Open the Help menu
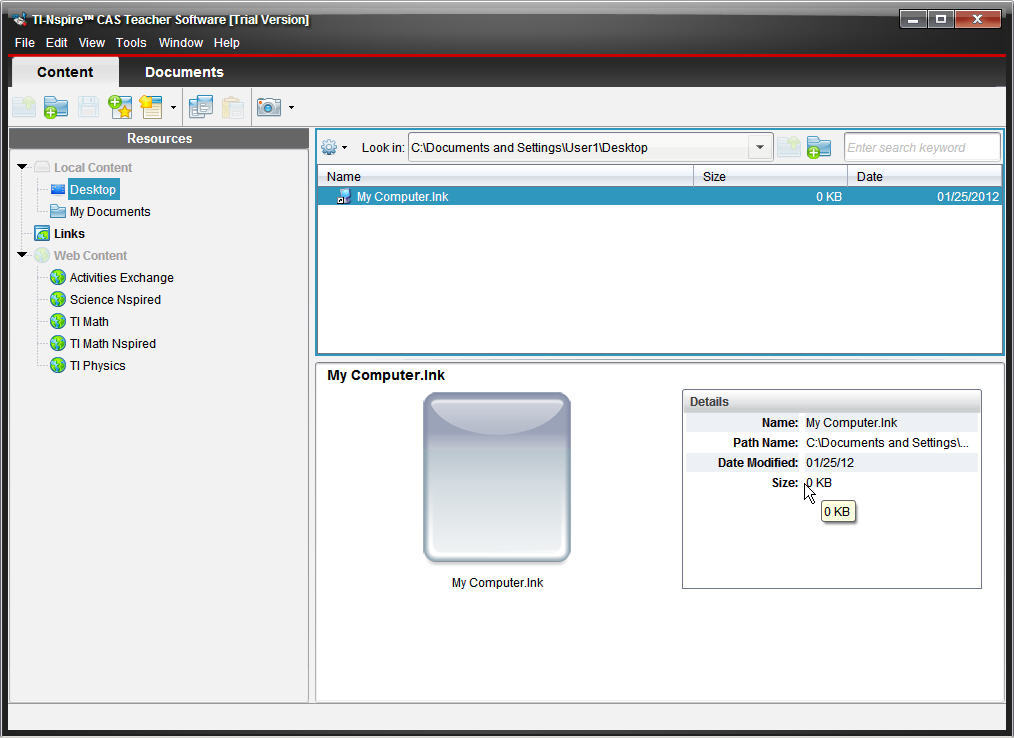Image resolution: width=1014 pixels, height=738 pixels. point(227,43)
